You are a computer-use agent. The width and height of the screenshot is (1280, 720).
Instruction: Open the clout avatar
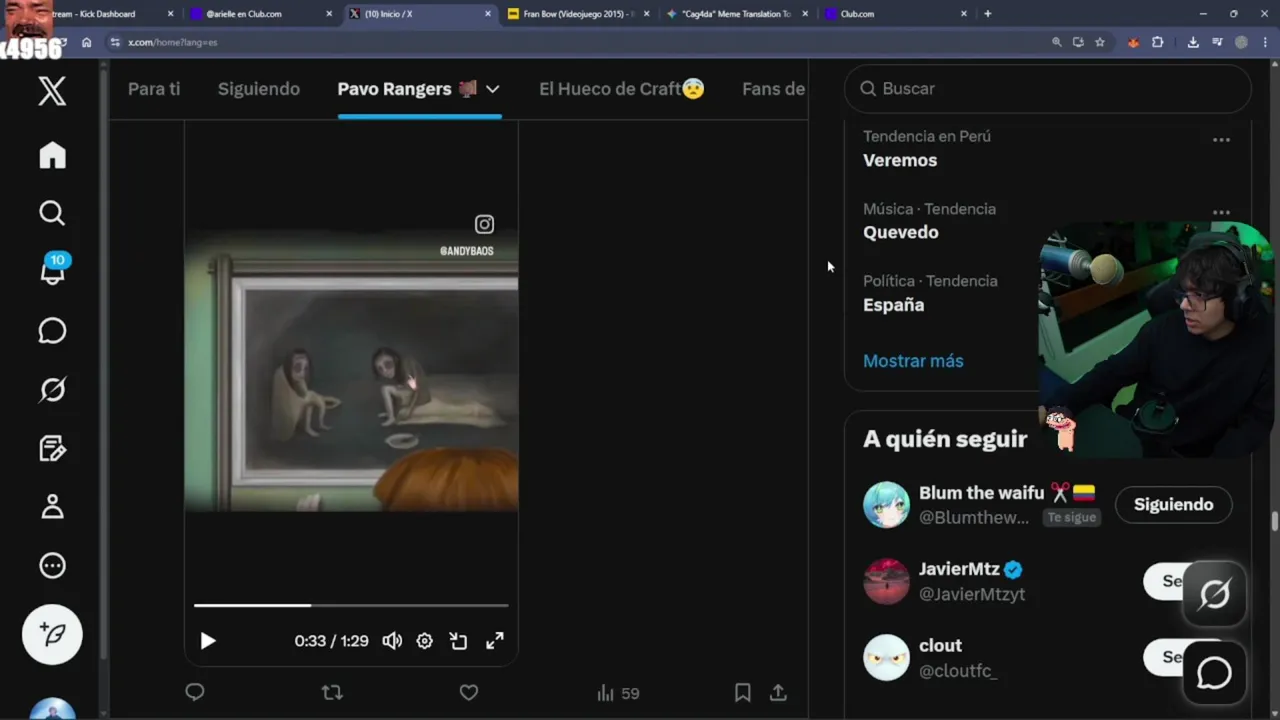coord(887,658)
